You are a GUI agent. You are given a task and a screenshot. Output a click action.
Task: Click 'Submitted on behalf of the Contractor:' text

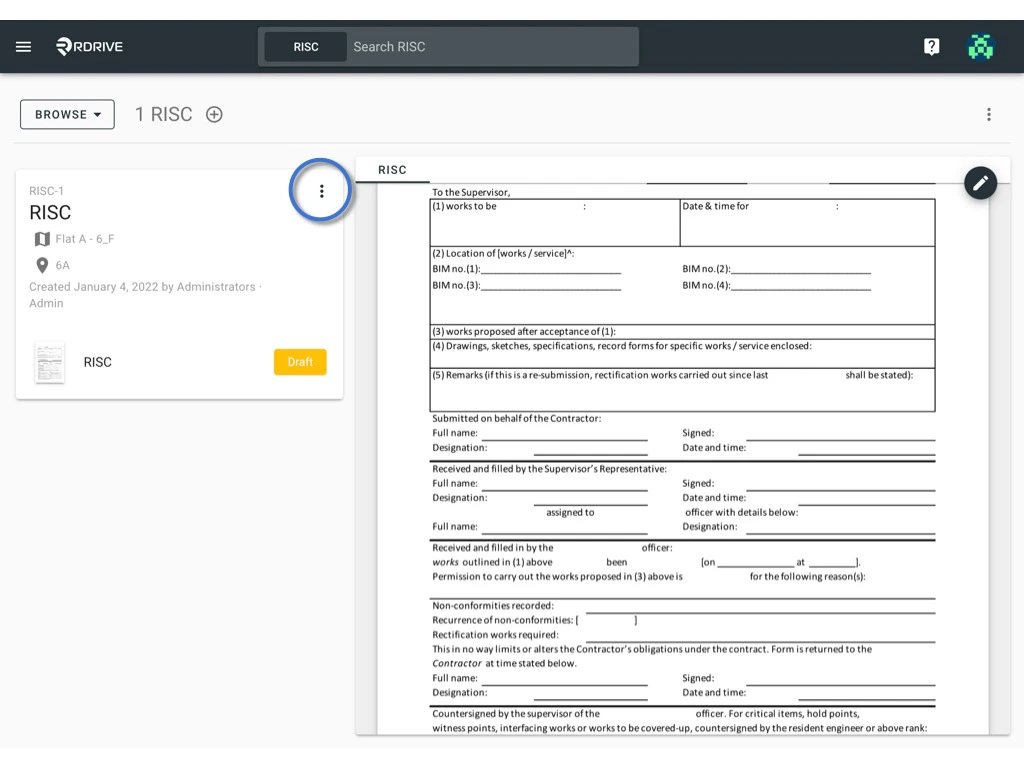[x=517, y=419]
